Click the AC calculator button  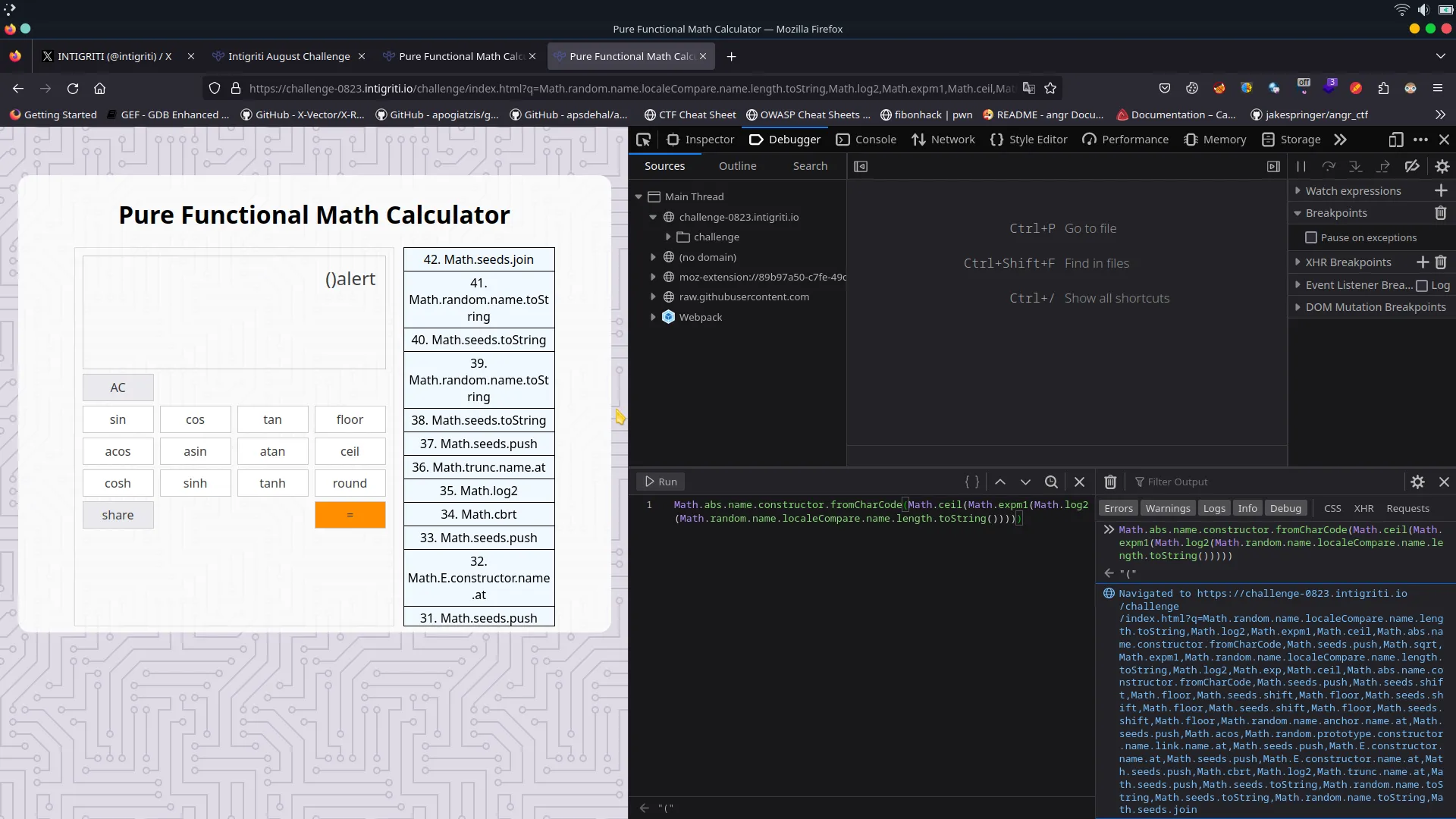[x=118, y=387]
